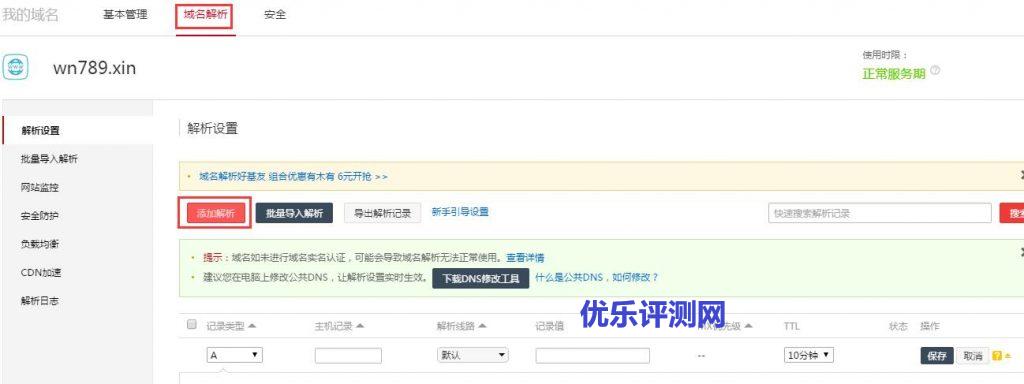Open 解析日志 in the sidebar

[40, 301]
